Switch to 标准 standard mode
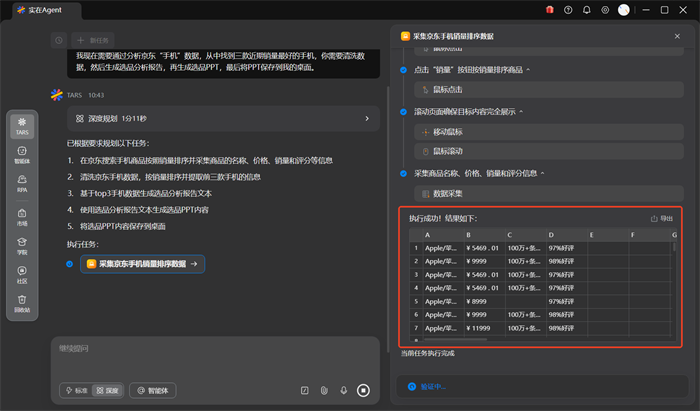700x411 pixels. 75,390
